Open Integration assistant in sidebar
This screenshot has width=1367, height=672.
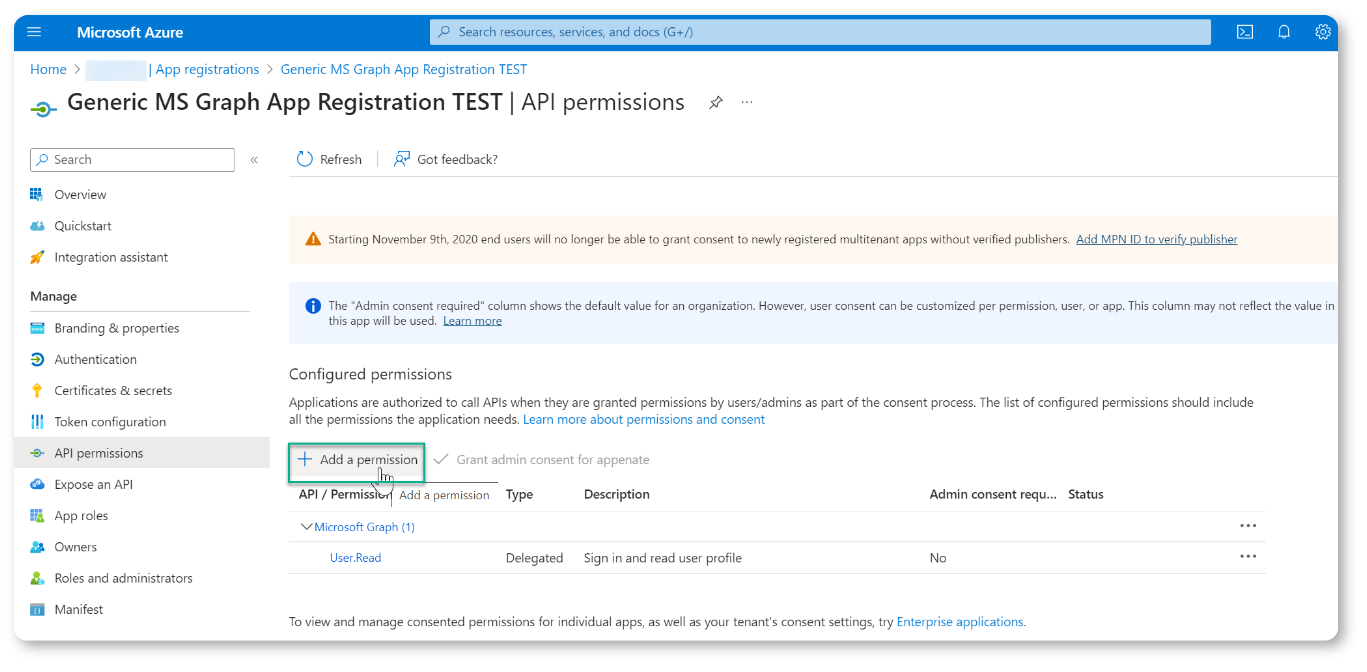[111, 257]
